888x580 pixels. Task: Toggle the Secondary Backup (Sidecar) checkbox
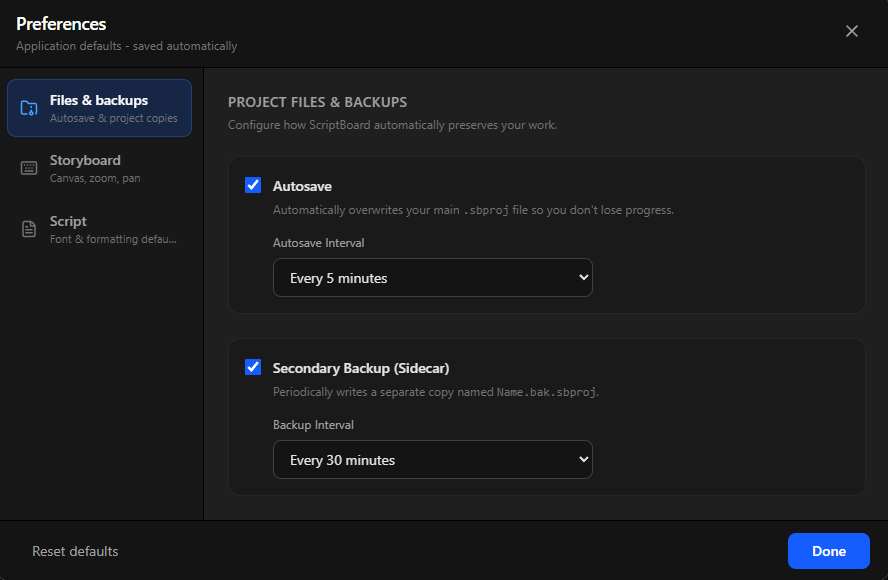(253, 367)
